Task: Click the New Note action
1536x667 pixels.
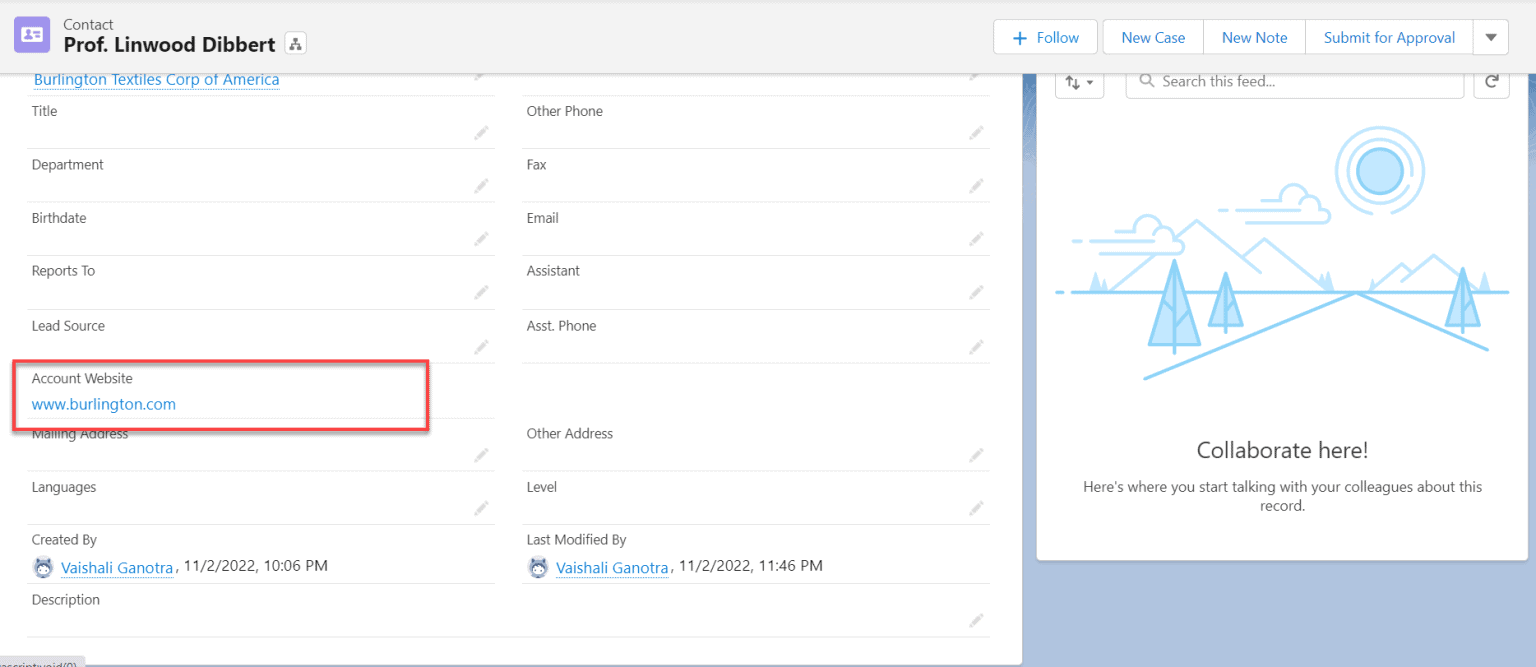Action: coord(1253,37)
